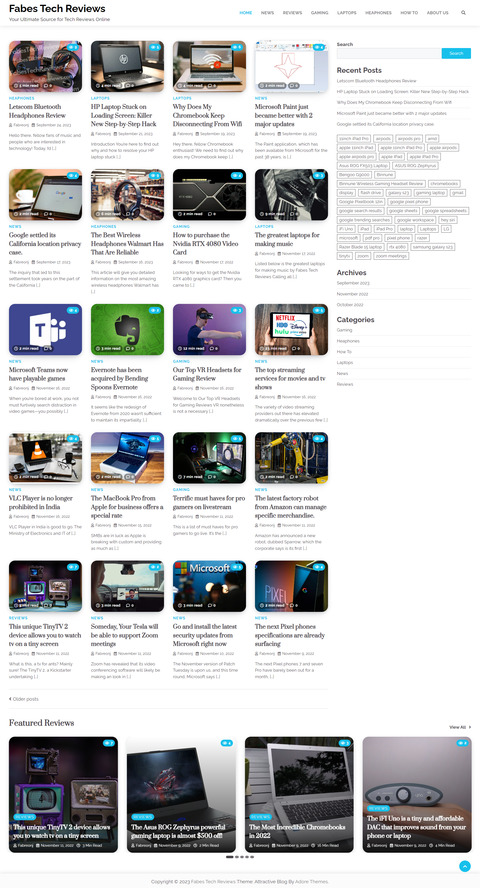Open the VLC Player thumbnail image
The image size is (480, 888).
pos(45,458)
